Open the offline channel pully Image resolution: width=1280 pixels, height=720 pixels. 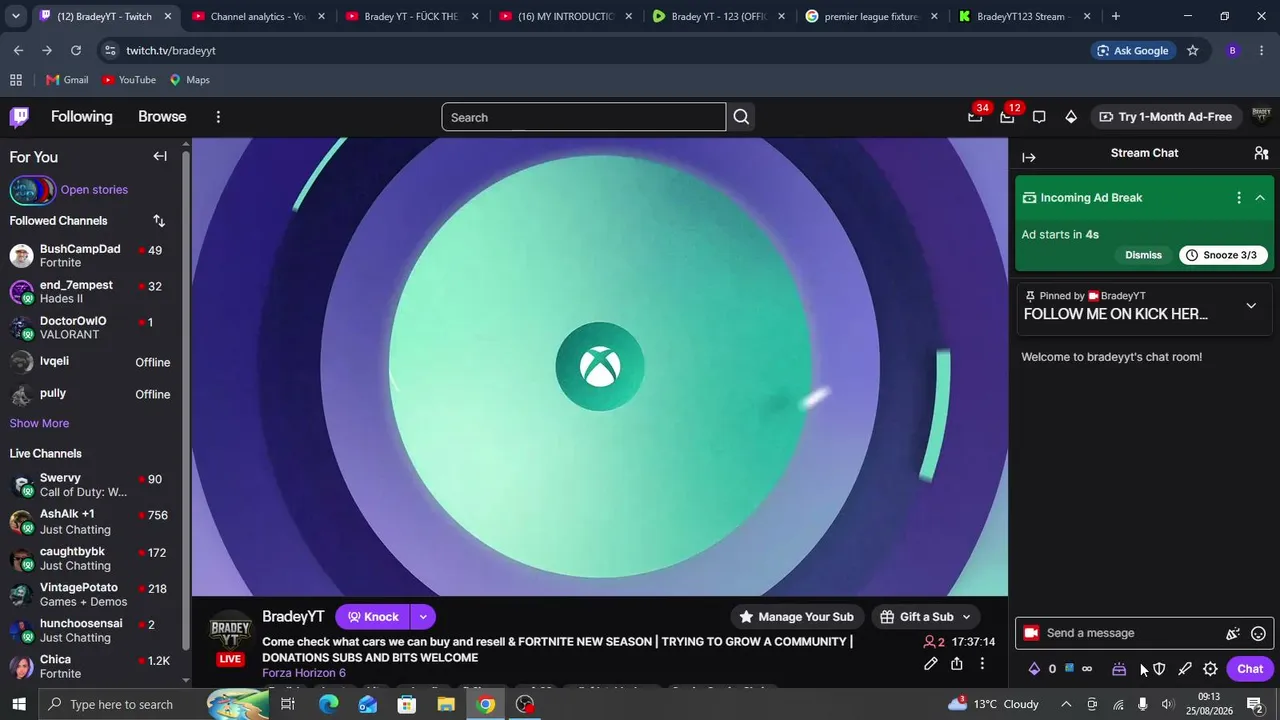(90, 394)
